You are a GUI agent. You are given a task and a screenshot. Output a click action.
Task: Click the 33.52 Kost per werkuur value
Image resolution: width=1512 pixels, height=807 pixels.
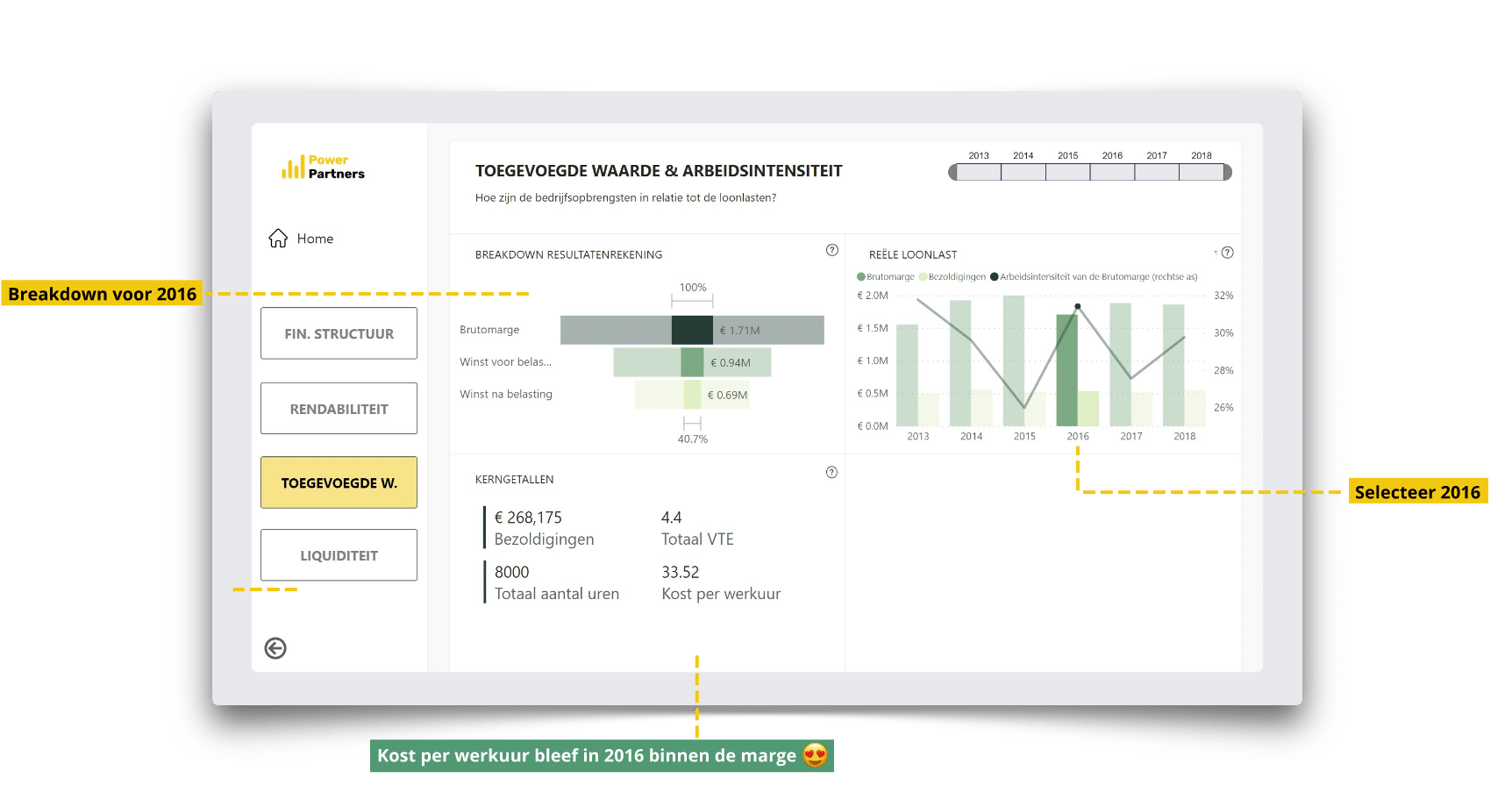tap(680, 572)
